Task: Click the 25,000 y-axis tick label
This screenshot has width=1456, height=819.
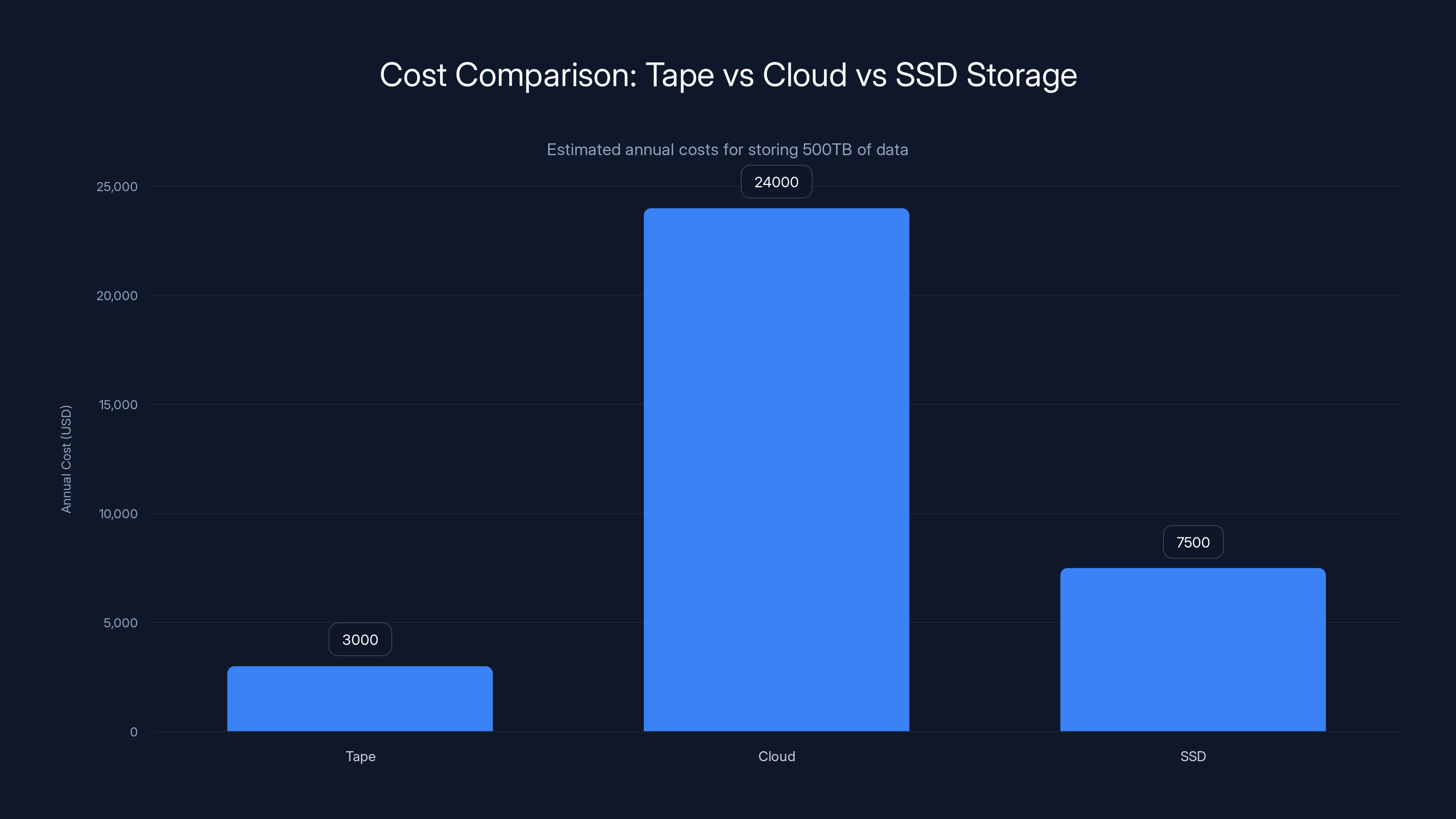Action: tap(117, 187)
